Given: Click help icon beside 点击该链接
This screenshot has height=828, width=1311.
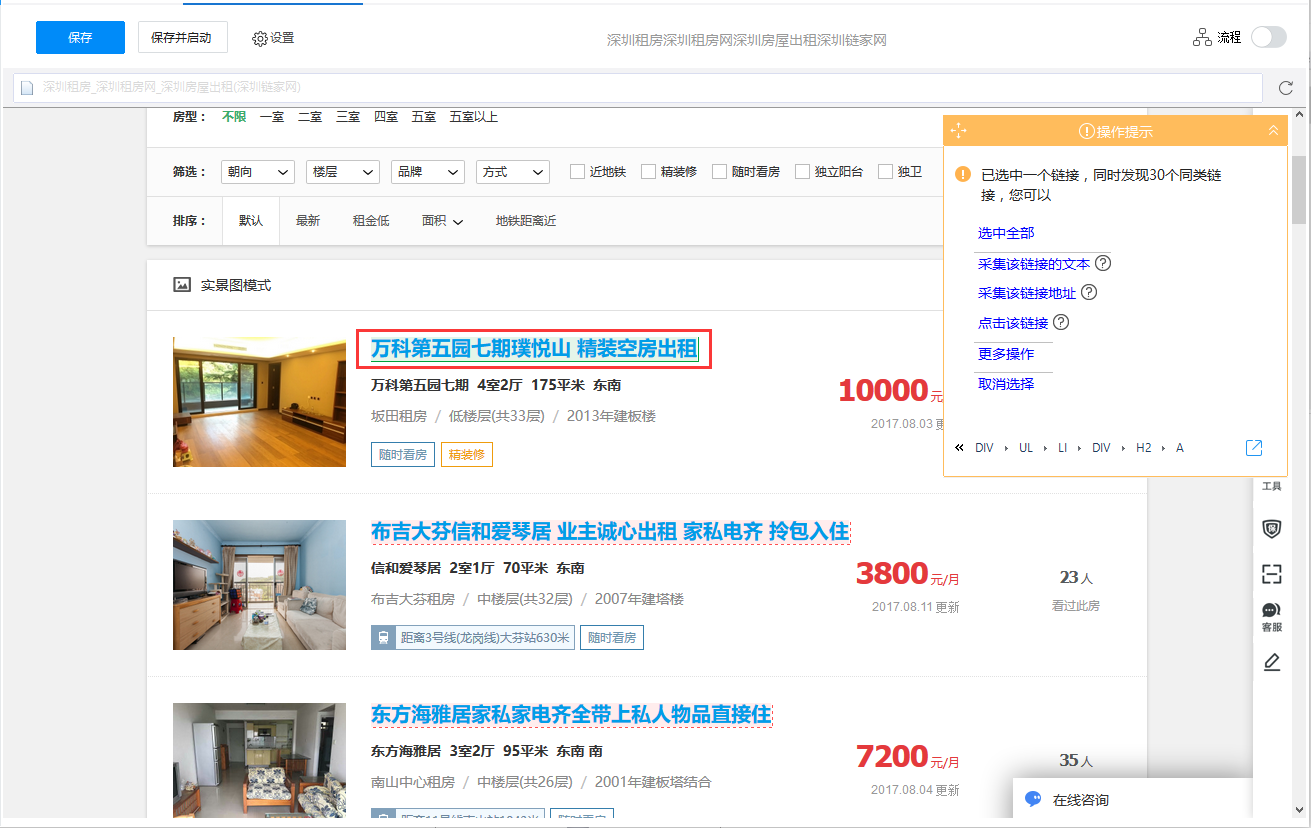Looking at the screenshot, I should pyautogui.click(x=1062, y=323).
